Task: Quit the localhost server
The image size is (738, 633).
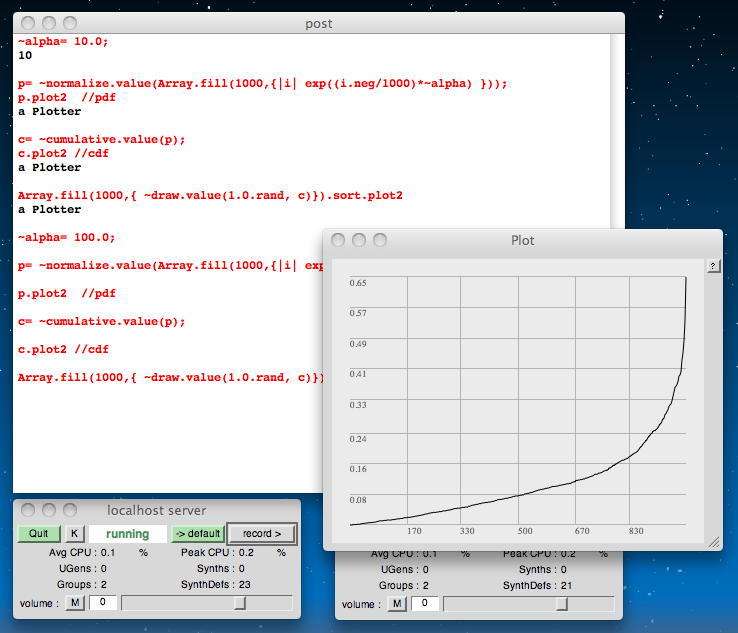Action: pyautogui.click(x=39, y=534)
